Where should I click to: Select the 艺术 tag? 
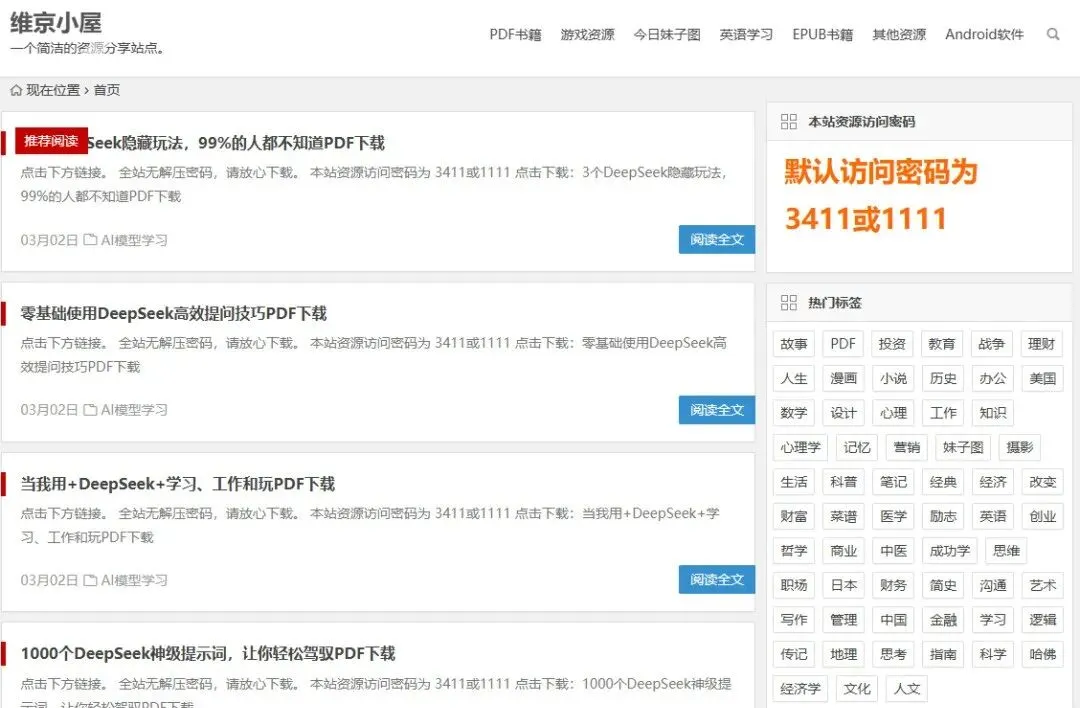point(1042,585)
